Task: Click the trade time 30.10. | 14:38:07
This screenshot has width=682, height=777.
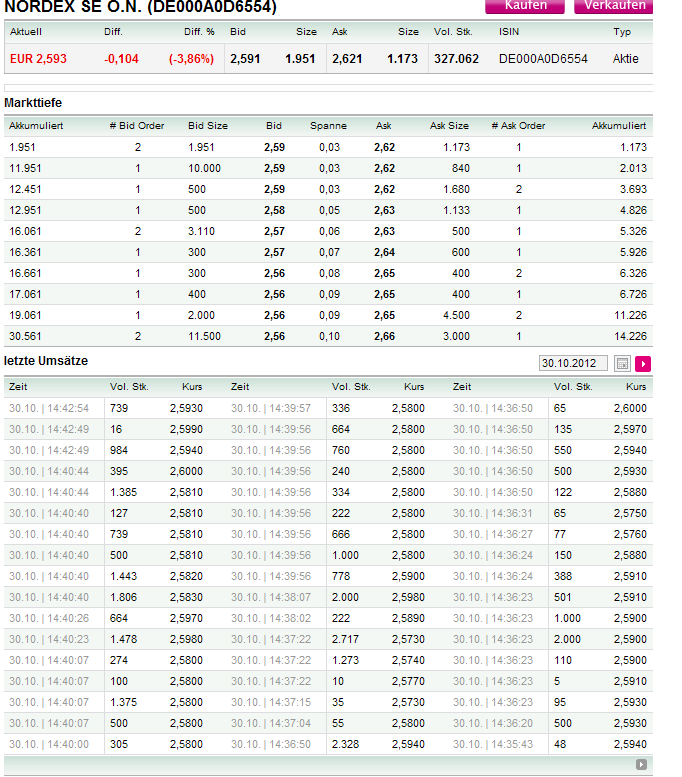Action: 271,597
